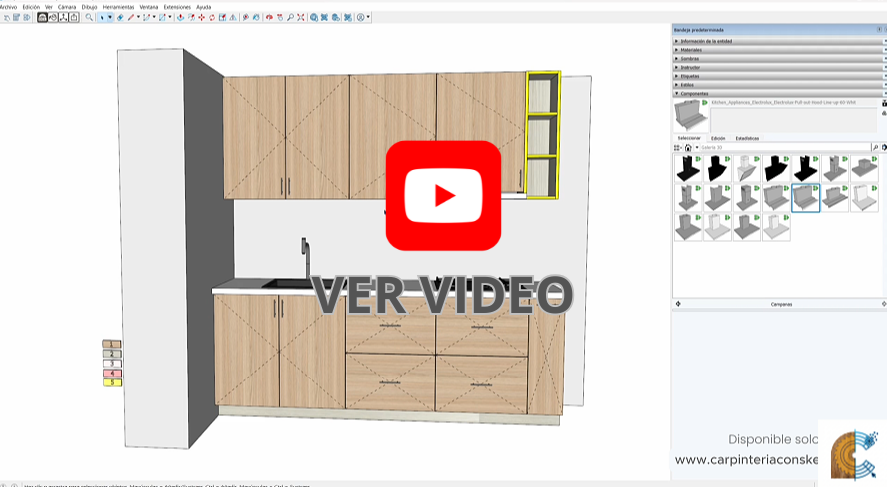The width and height of the screenshot is (887, 487).
Task: Click the axes-shaped view icon in toolbar
Action: [x=63, y=18]
